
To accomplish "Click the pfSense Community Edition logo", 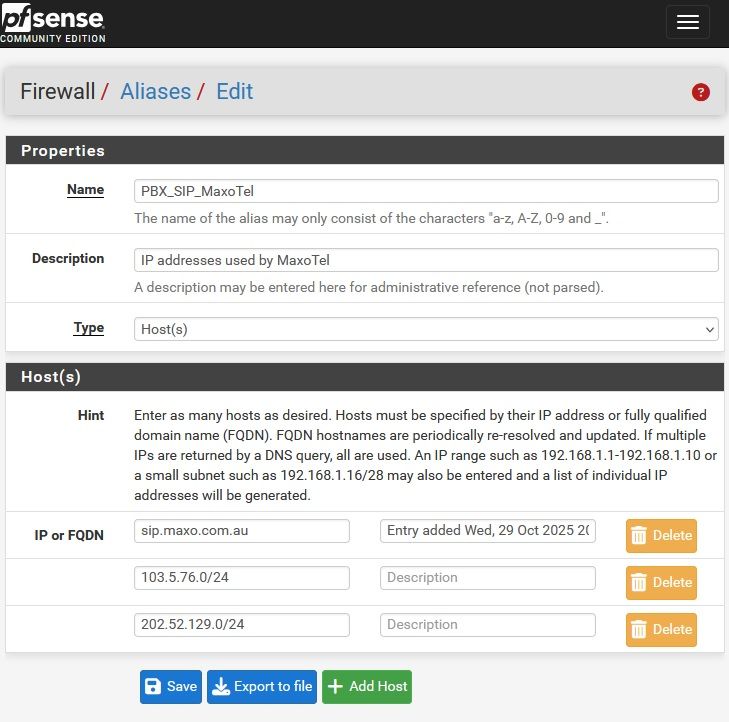I will coord(52,23).
